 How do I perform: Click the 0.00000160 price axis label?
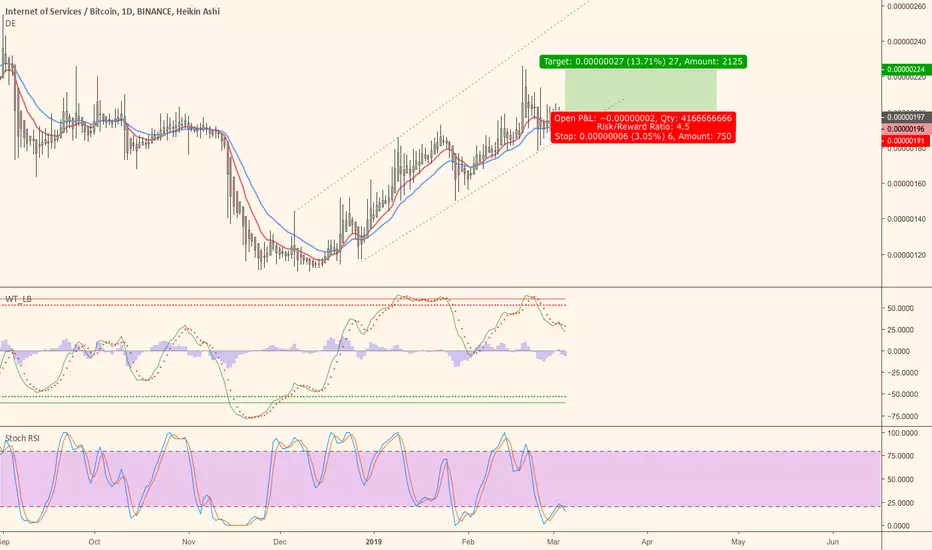(906, 184)
